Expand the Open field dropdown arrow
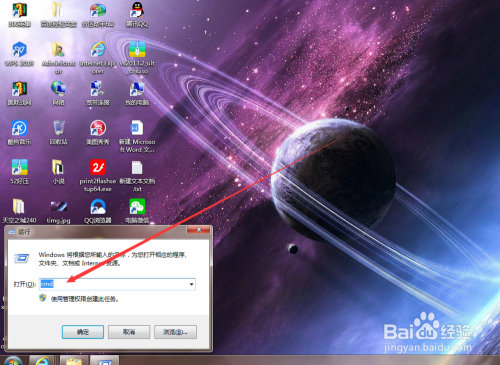 [191, 284]
